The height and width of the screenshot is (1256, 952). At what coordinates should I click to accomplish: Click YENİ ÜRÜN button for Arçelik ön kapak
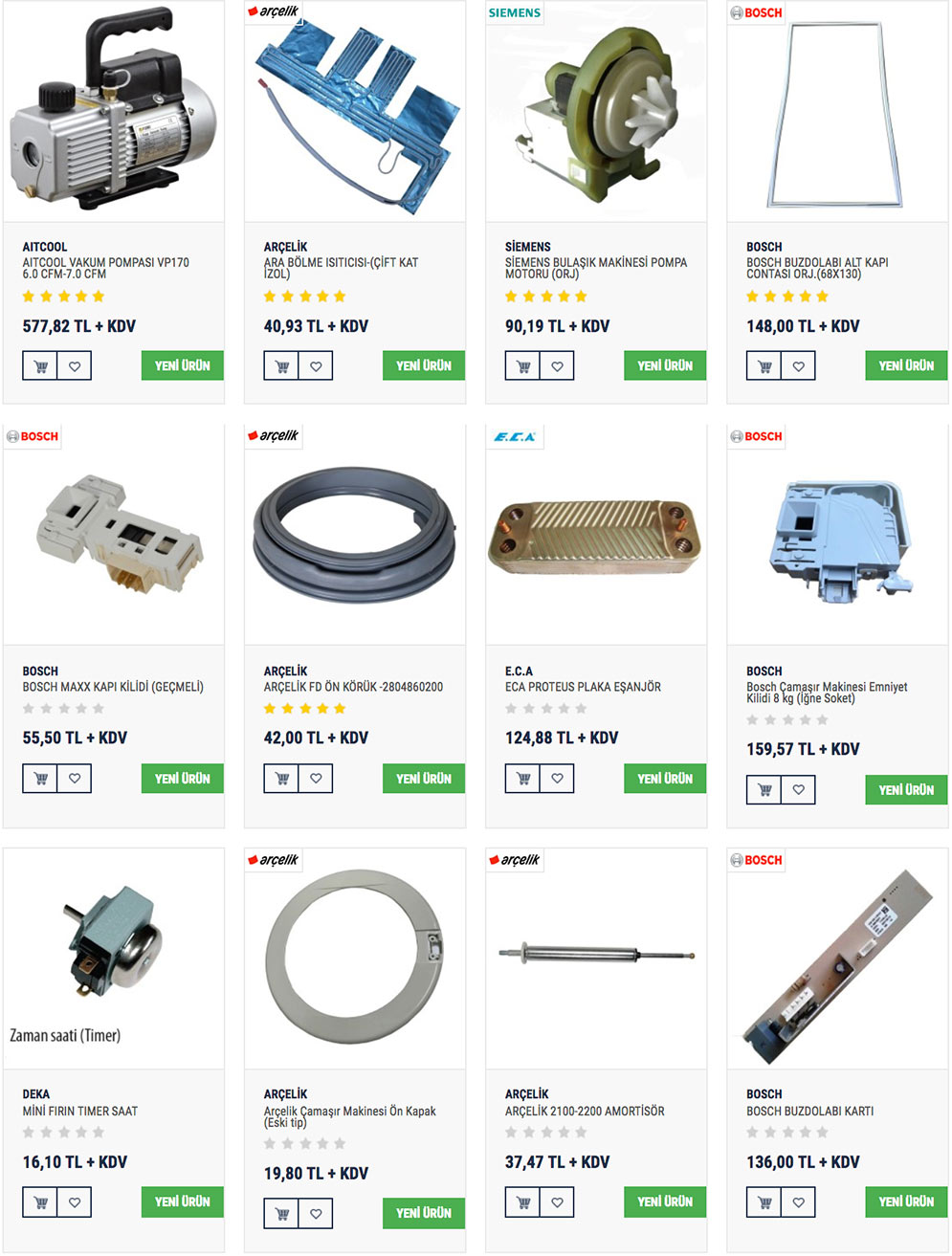(x=424, y=1213)
